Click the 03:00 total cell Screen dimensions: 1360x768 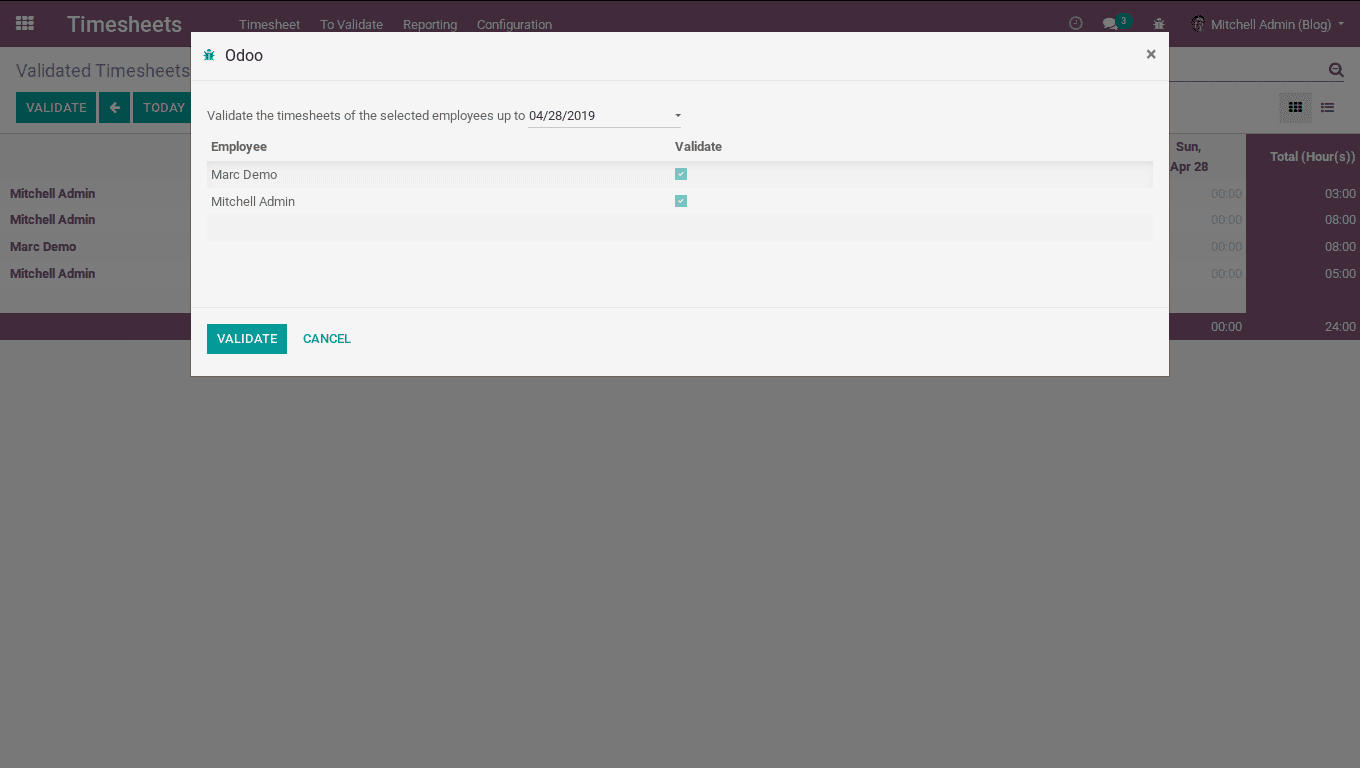click(x=1340, y=193)
